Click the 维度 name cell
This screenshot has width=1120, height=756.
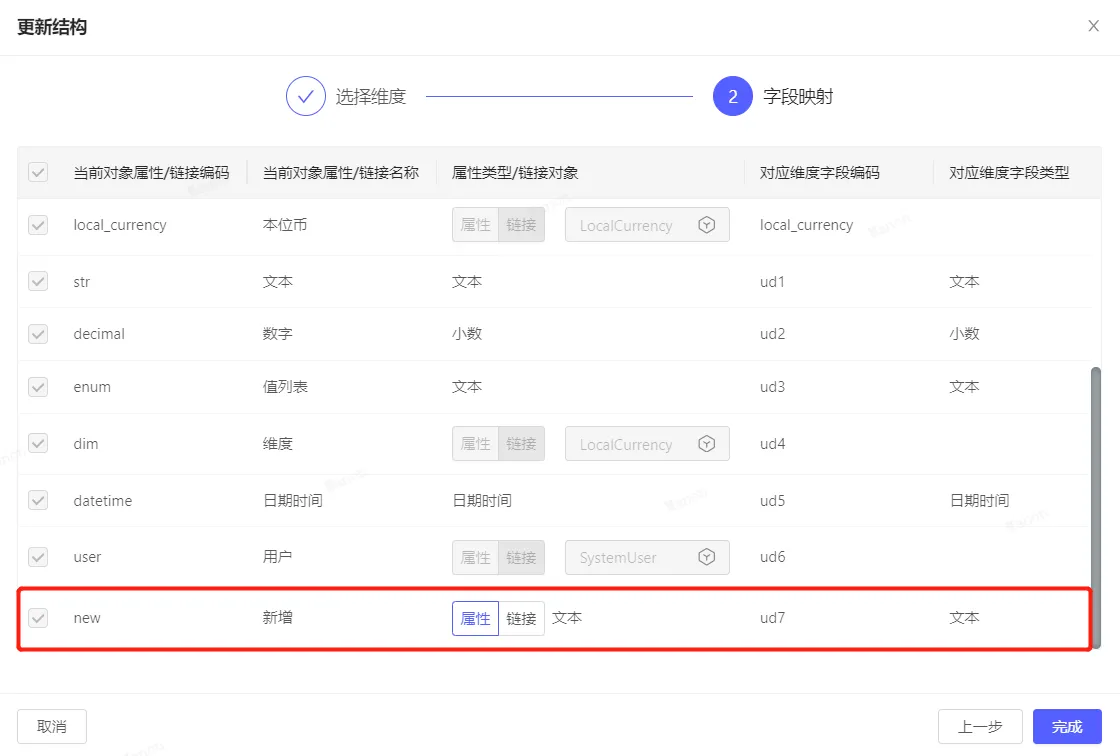278,444
